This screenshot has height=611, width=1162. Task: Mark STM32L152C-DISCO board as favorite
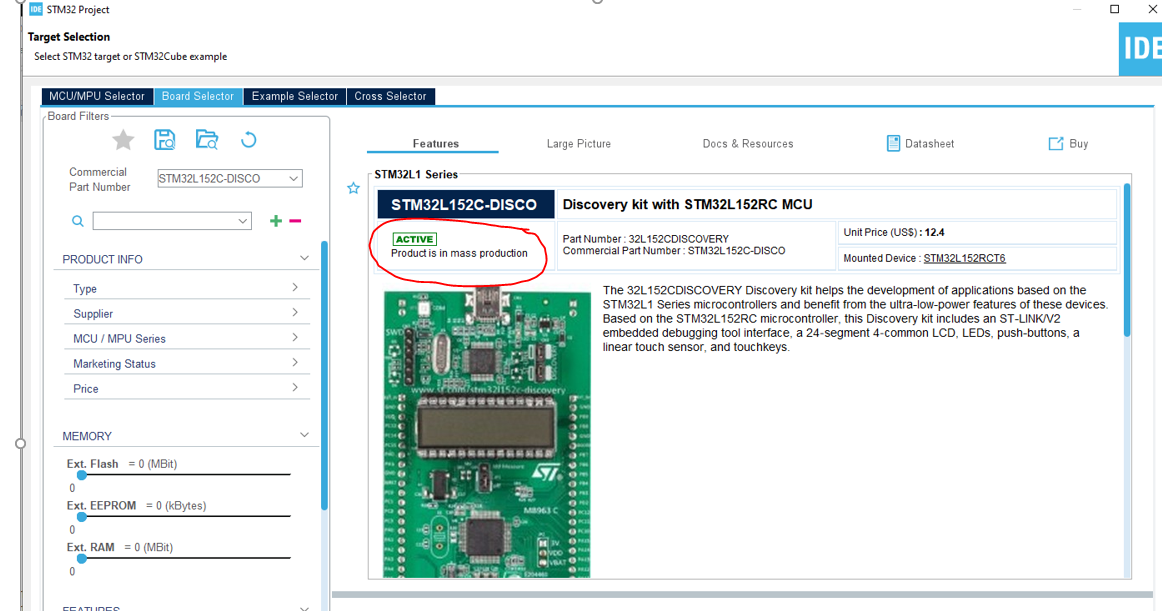[353, 188]
